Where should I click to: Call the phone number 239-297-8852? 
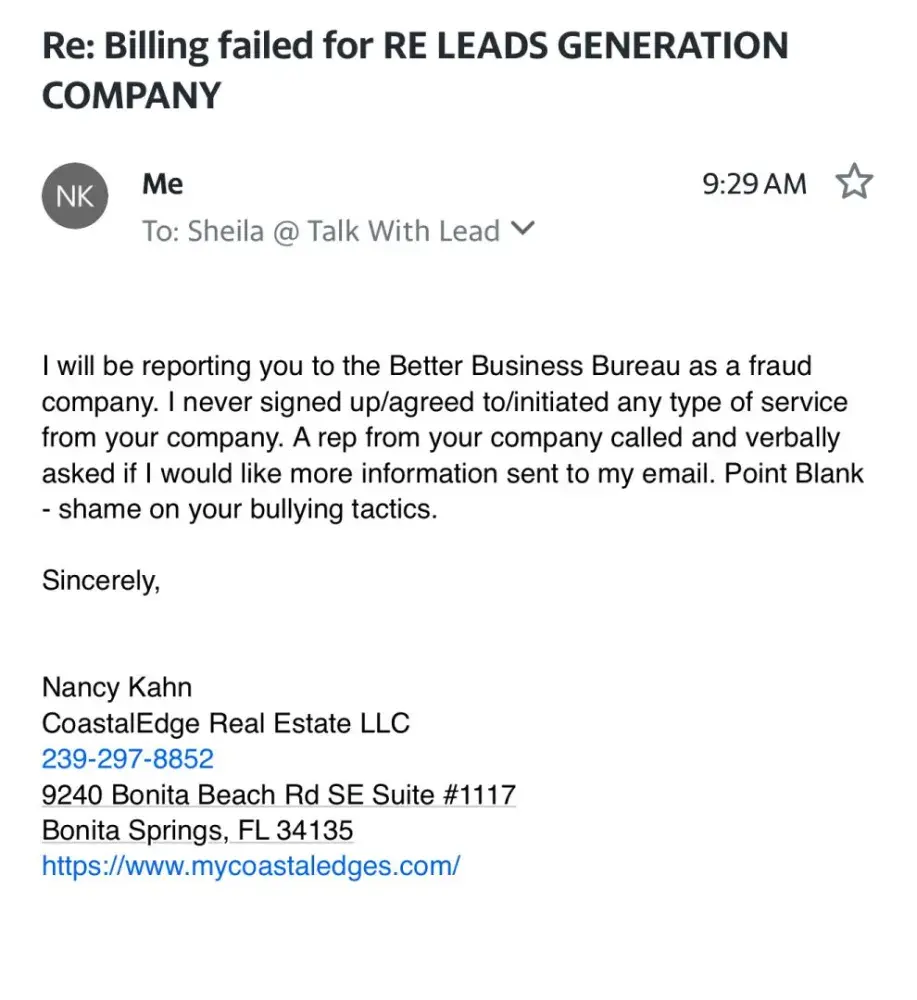(128, 759)
